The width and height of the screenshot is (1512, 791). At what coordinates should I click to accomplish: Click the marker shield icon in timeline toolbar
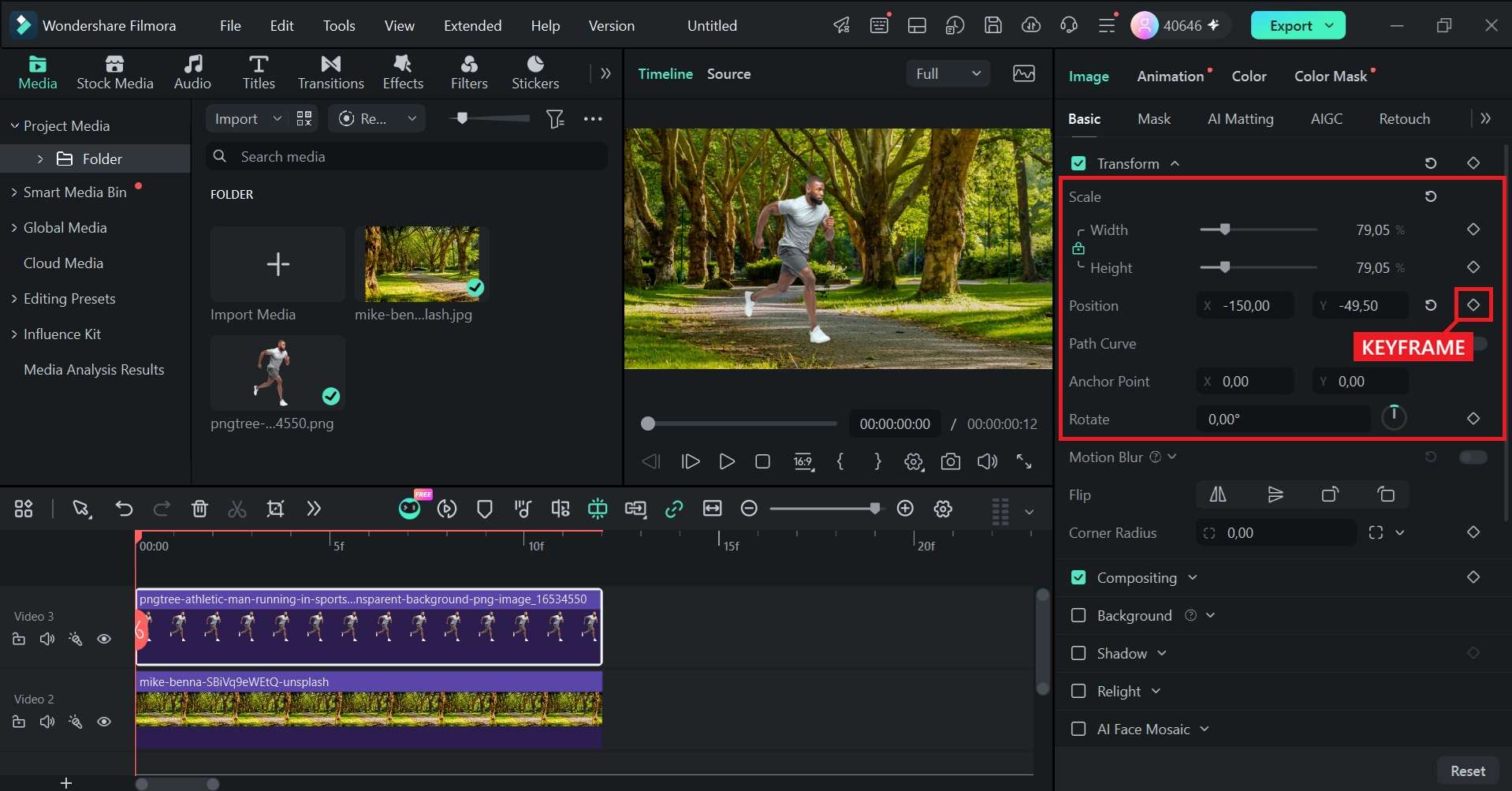coord(485,509)
